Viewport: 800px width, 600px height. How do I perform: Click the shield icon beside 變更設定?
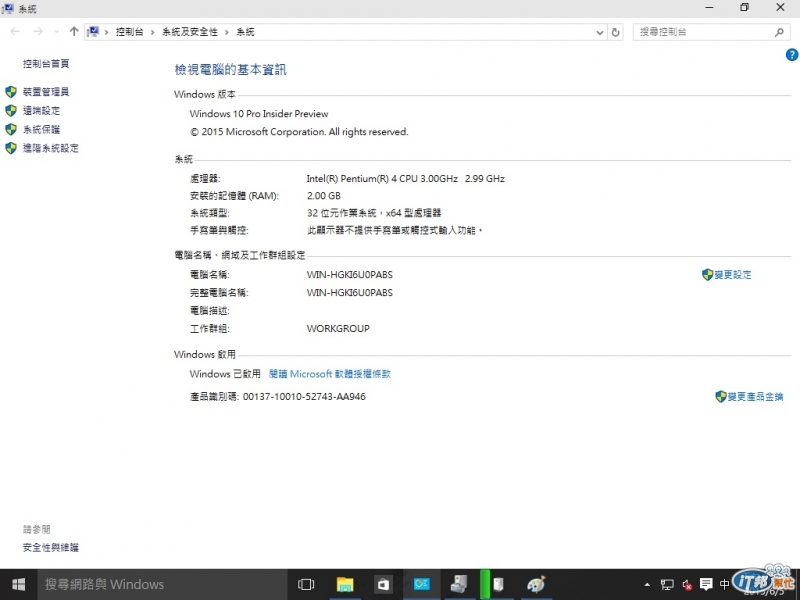(x=708, y=275)
